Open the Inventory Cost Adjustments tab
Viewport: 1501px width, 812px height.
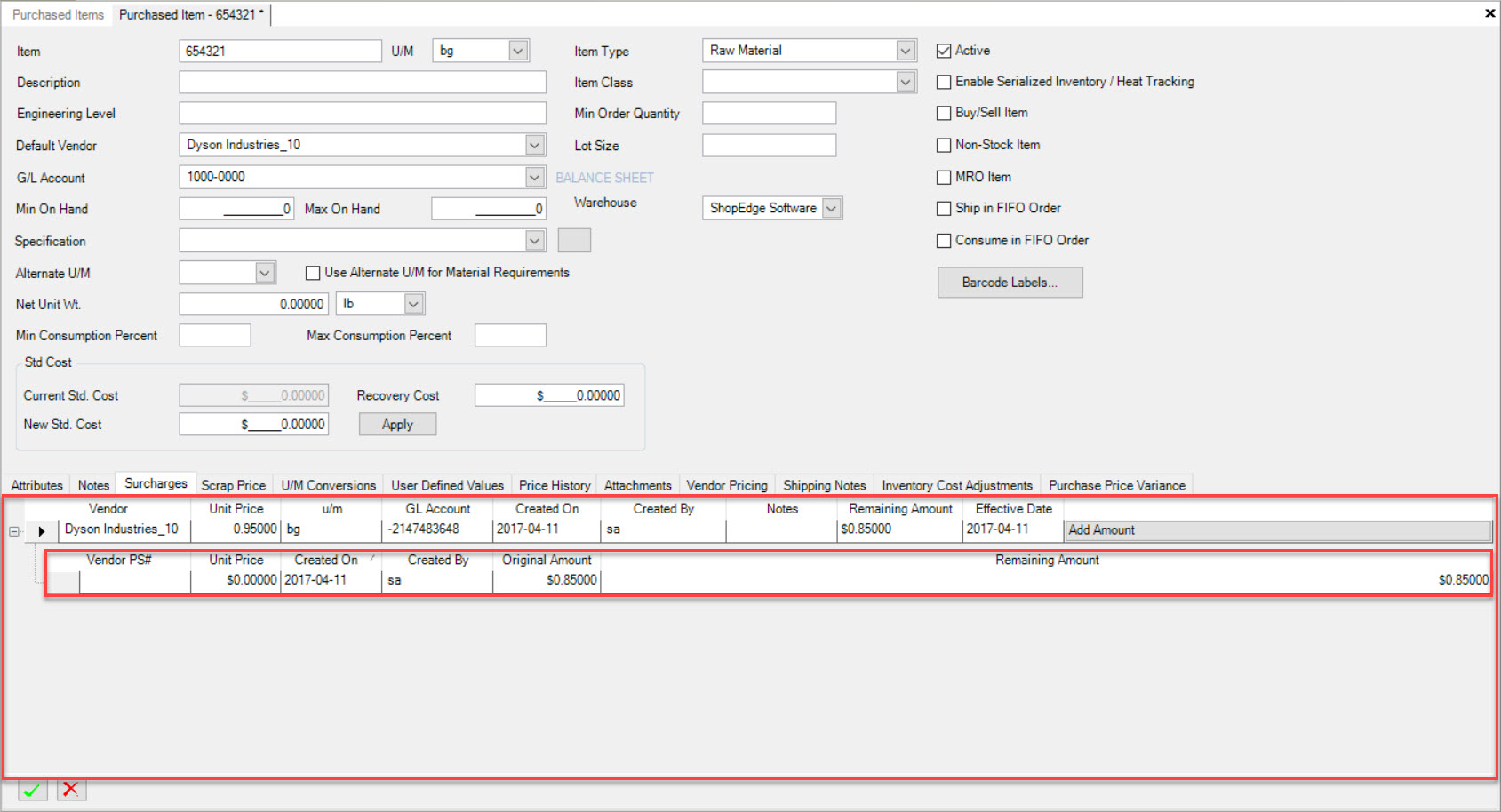point(957,485)
